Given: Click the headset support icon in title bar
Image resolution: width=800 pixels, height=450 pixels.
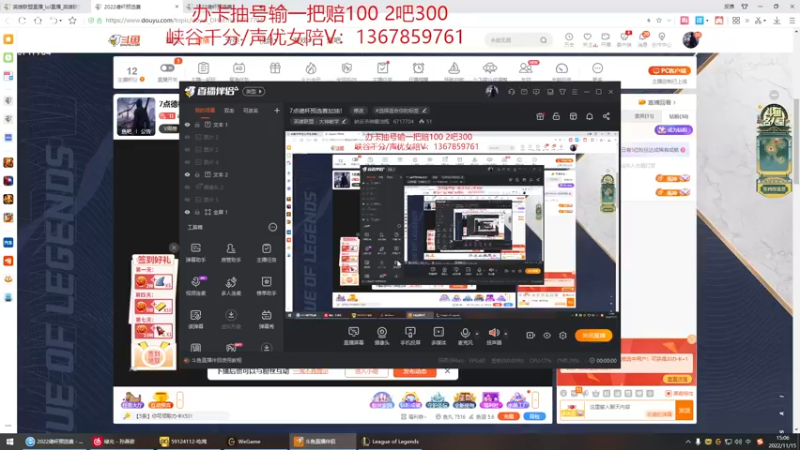Looking at the screenshot, I should [x=512, y=92].
